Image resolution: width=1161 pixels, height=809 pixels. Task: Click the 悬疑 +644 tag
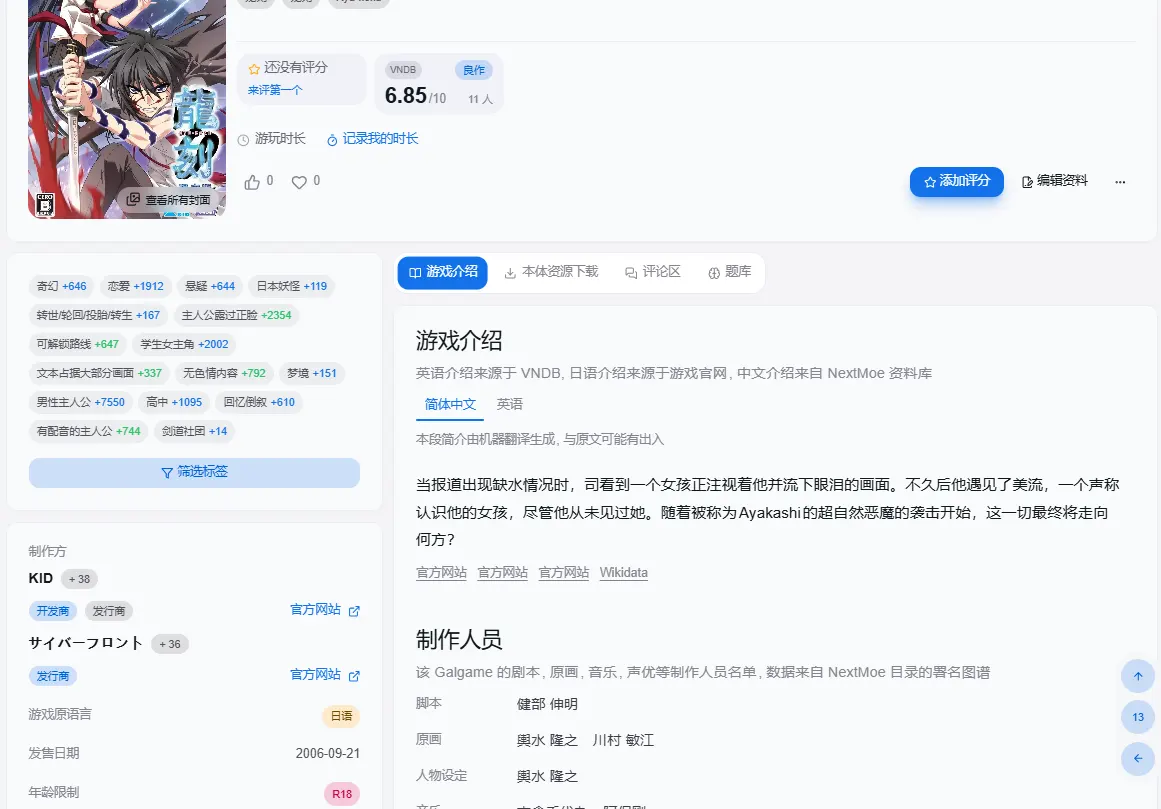[x=210, y=286]
